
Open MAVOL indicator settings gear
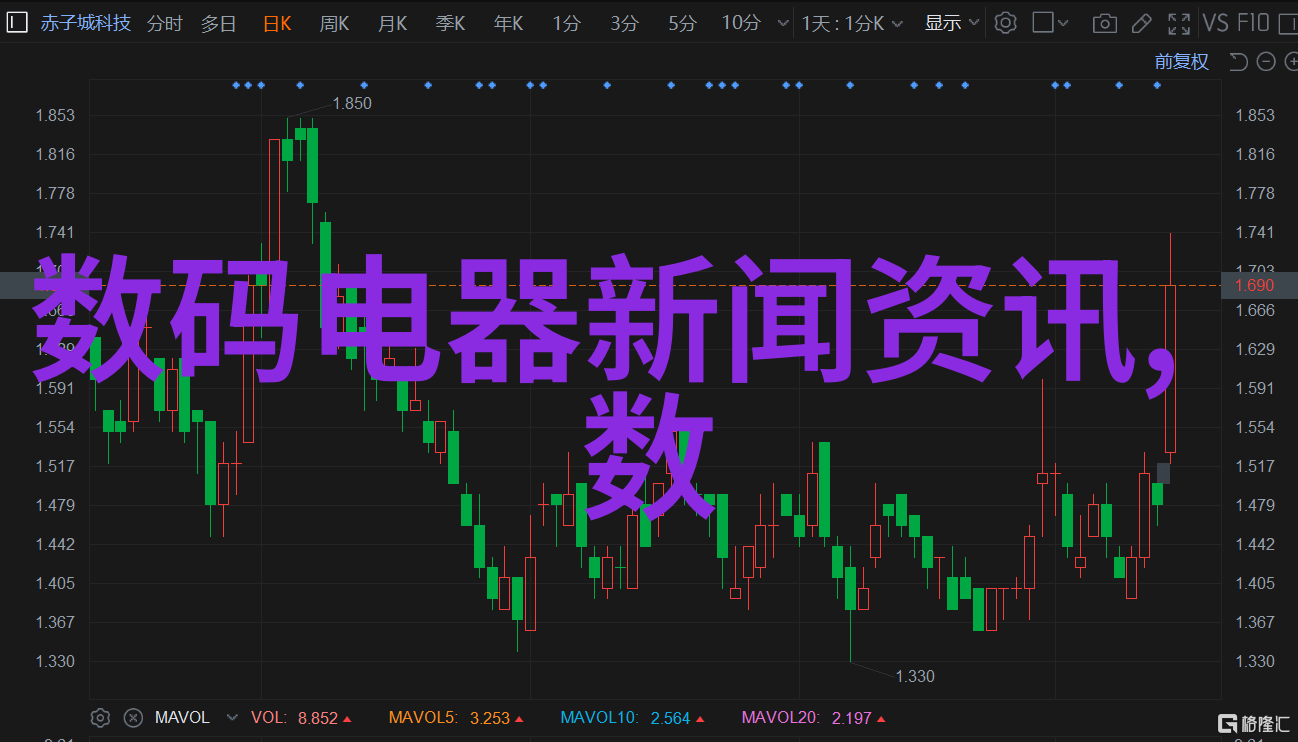click(x=100, y=718)
